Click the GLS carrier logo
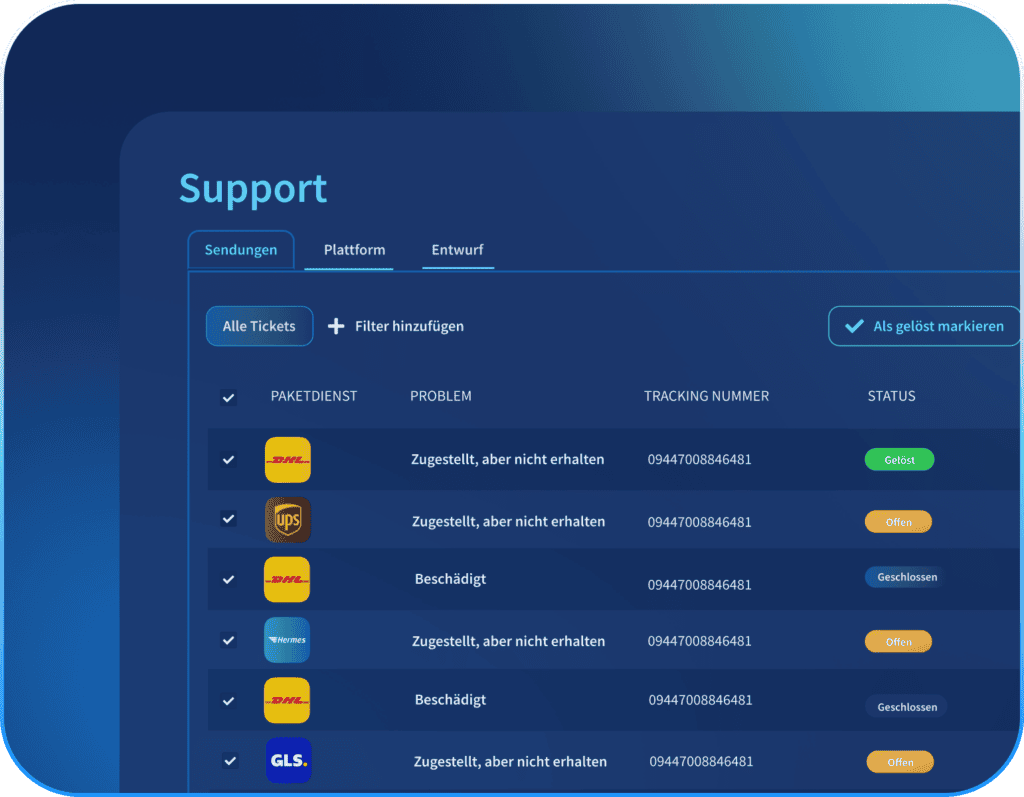The height and width of the screenshot is (797, 1024). tap(289, 760)
